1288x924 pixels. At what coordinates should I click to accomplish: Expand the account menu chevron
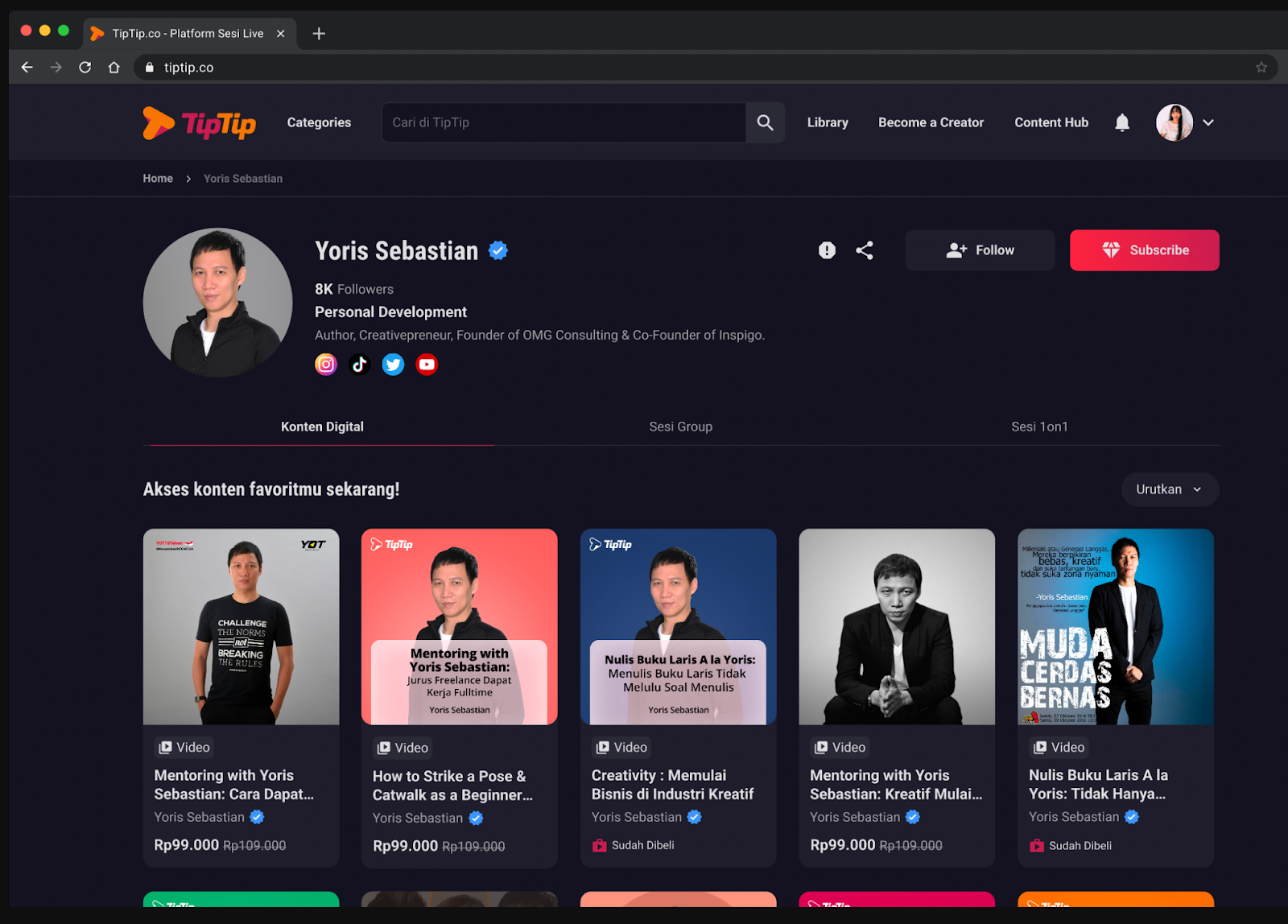tap(1208, 122)
